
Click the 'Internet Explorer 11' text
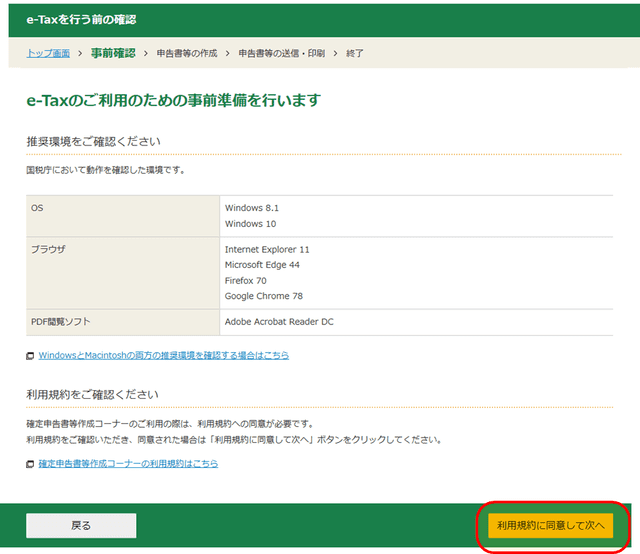[x=267, y=249]
